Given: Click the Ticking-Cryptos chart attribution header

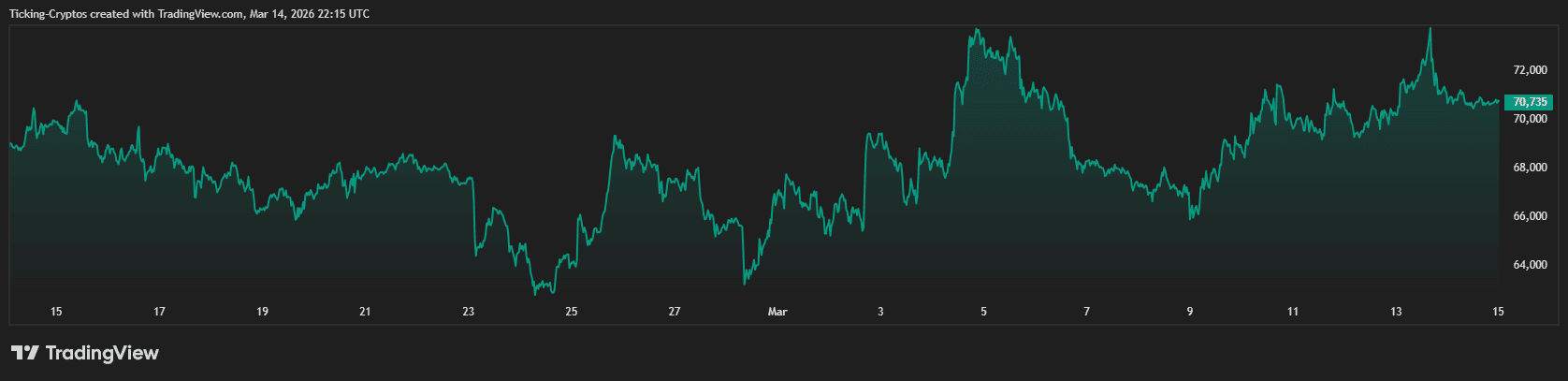Looking at the screenshot, I should (189, 14).
